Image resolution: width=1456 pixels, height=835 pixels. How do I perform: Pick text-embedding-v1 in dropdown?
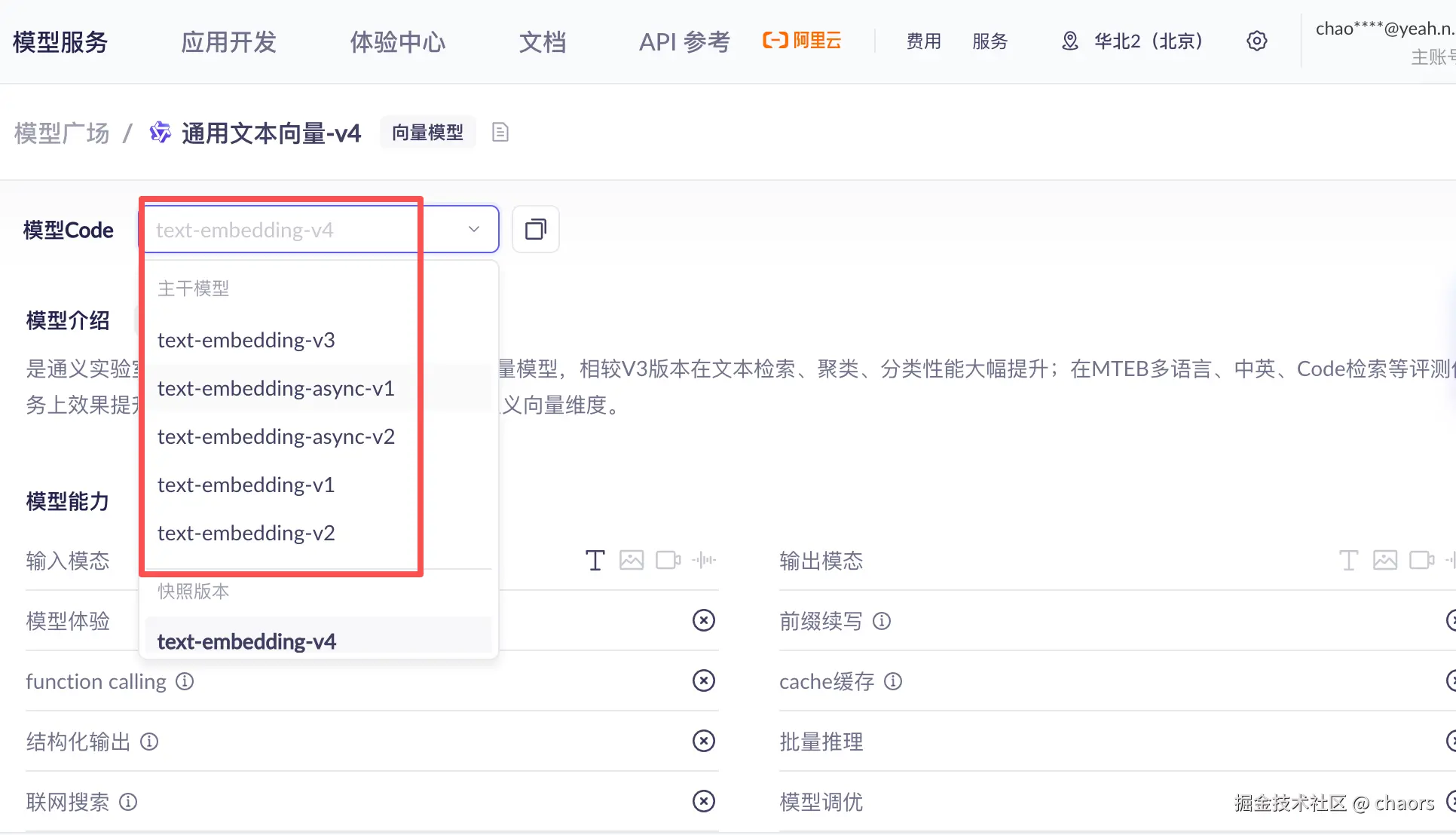[246, 485]
